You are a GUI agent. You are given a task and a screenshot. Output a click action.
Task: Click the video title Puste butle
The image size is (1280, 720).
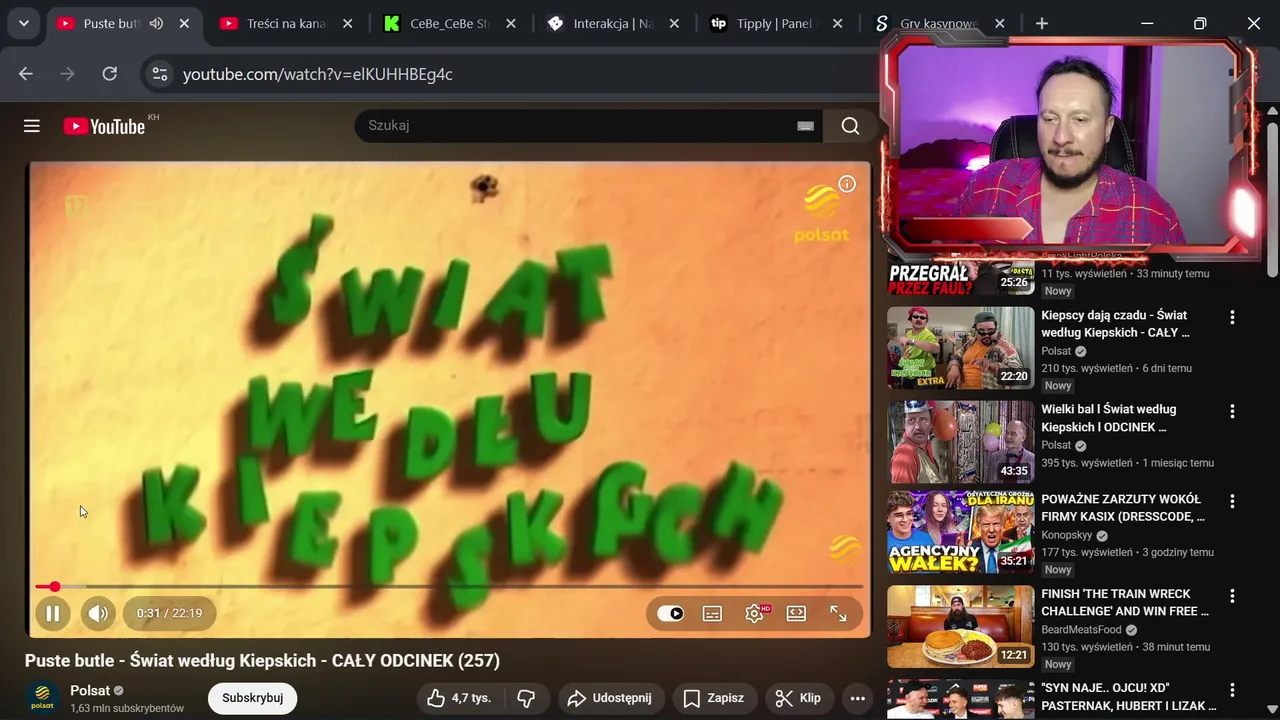click(262, 661)
